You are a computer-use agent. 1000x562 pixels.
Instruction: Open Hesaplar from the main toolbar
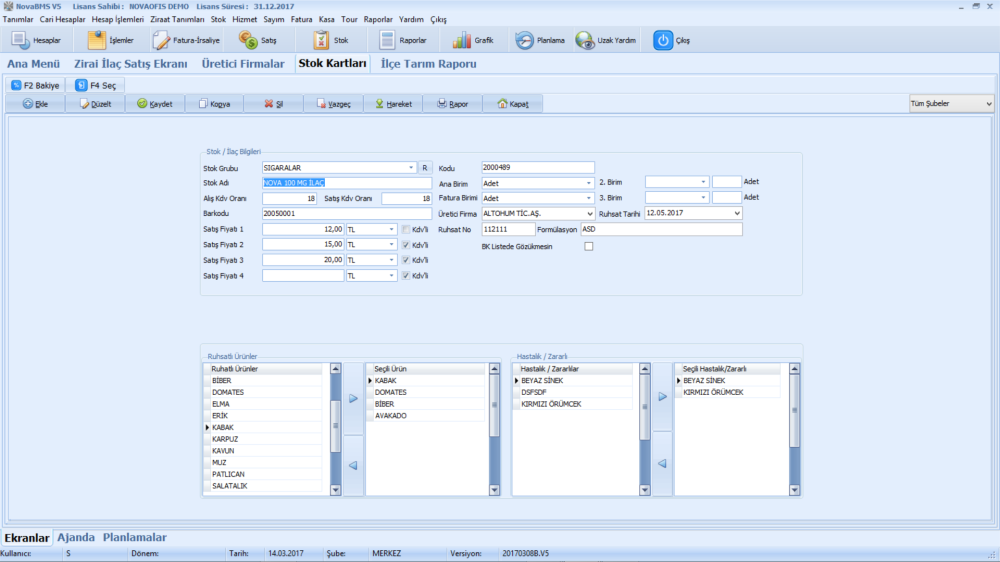pyautogui.click(x=36, y=40)
